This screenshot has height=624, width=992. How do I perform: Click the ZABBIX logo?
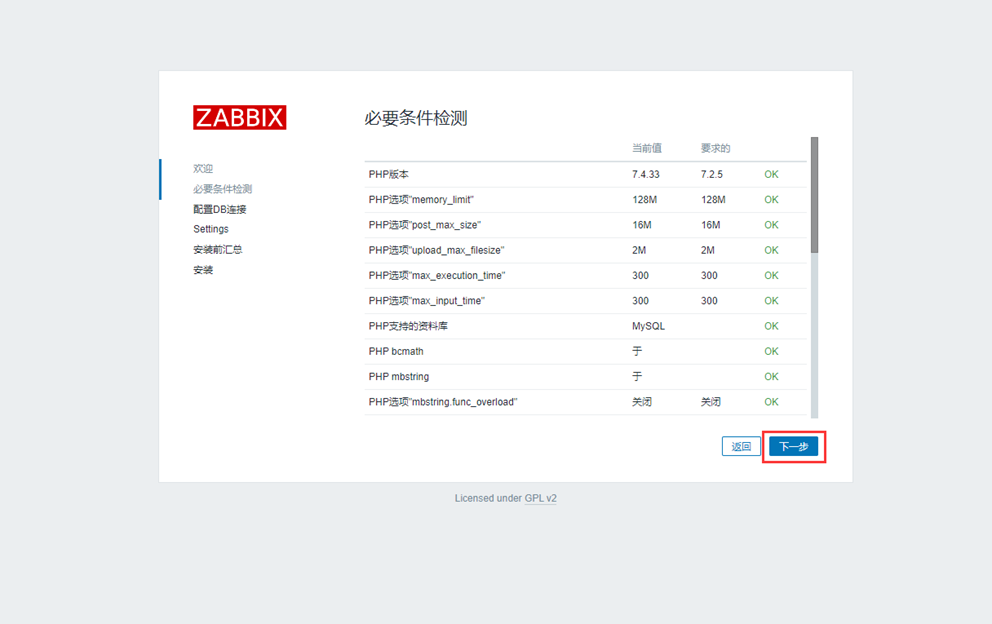click(x=240, y=118)
